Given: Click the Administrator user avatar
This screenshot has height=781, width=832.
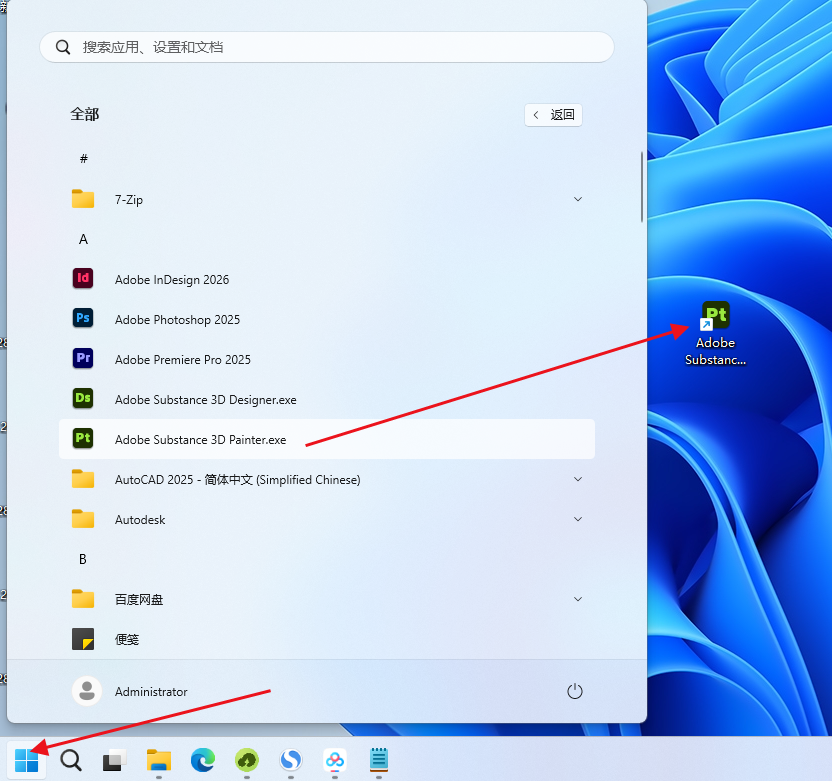Looking at the screenshot, I should [86, 691].
